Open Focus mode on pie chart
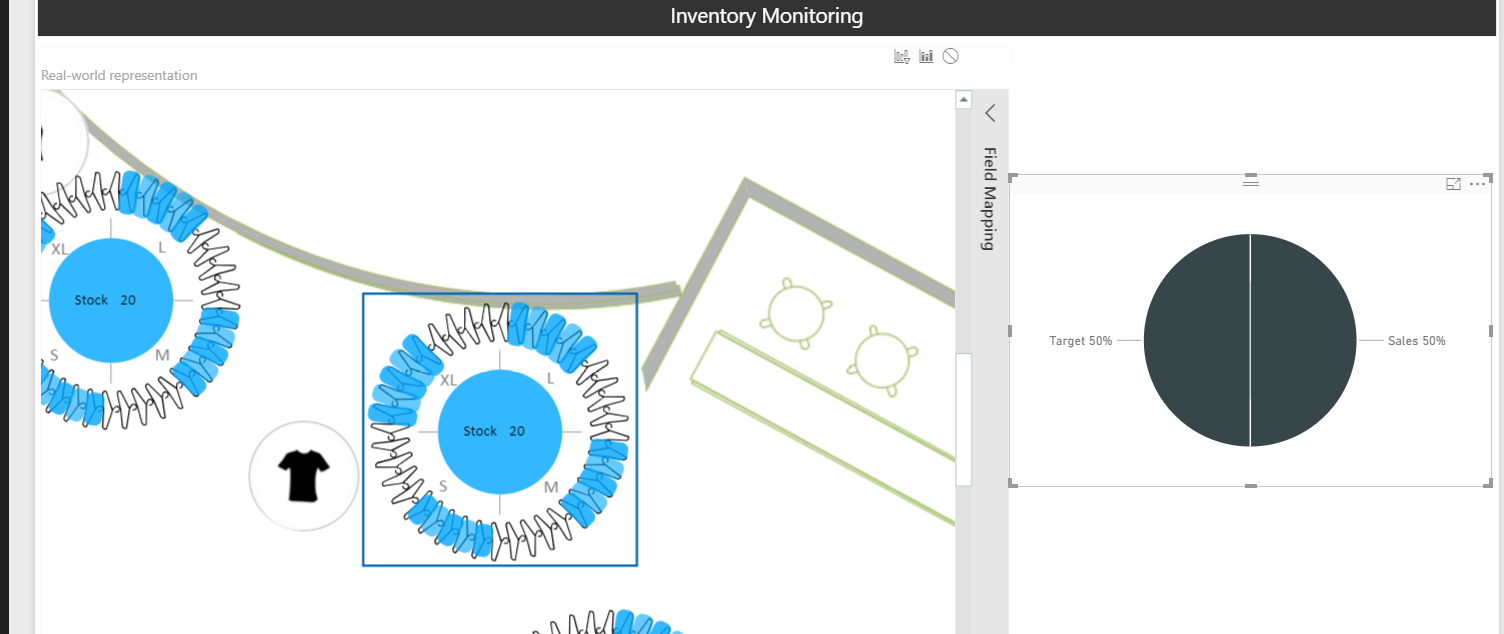 pos(1454,184)
